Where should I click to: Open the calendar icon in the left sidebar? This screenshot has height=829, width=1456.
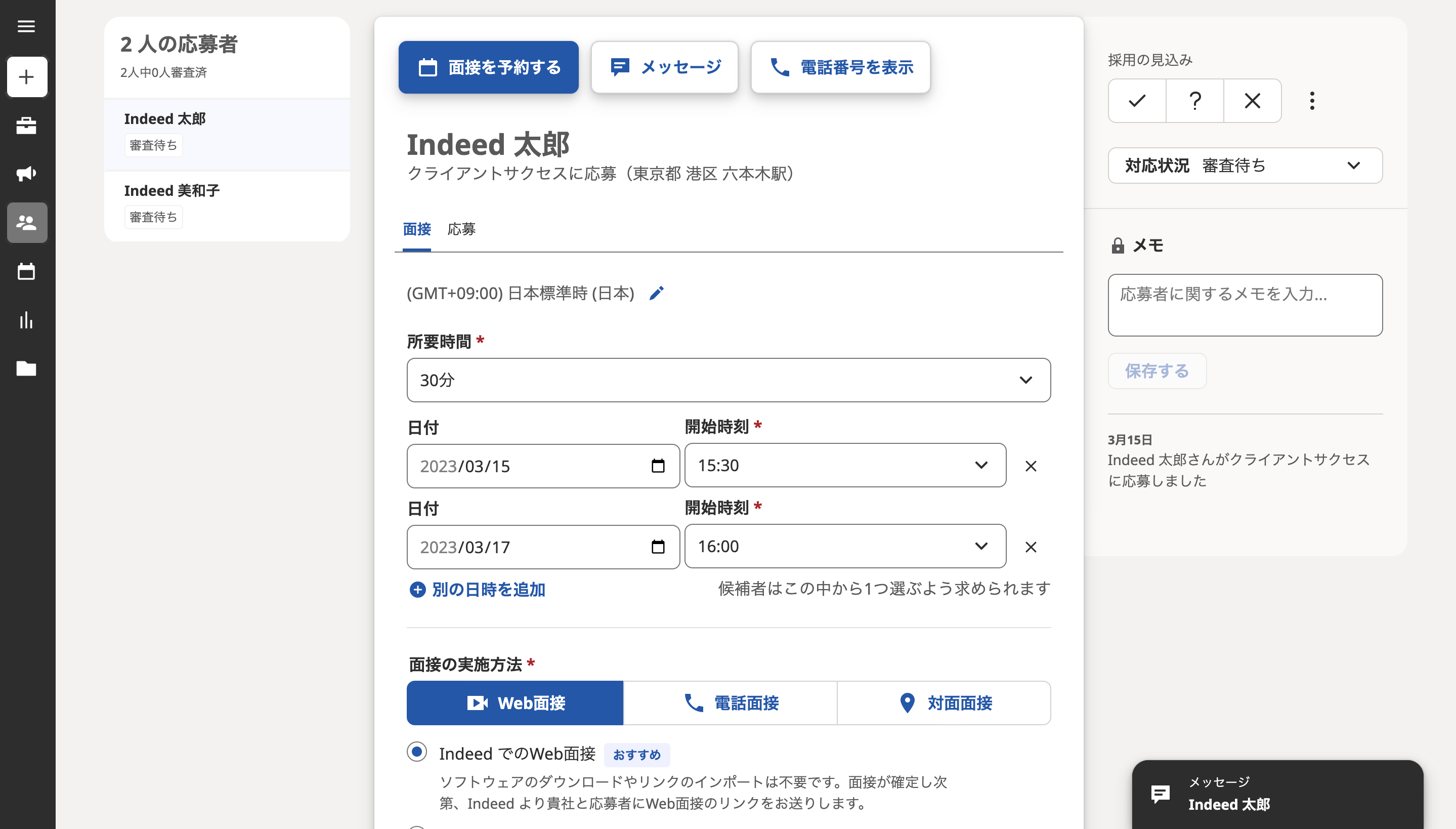(26, 272)
